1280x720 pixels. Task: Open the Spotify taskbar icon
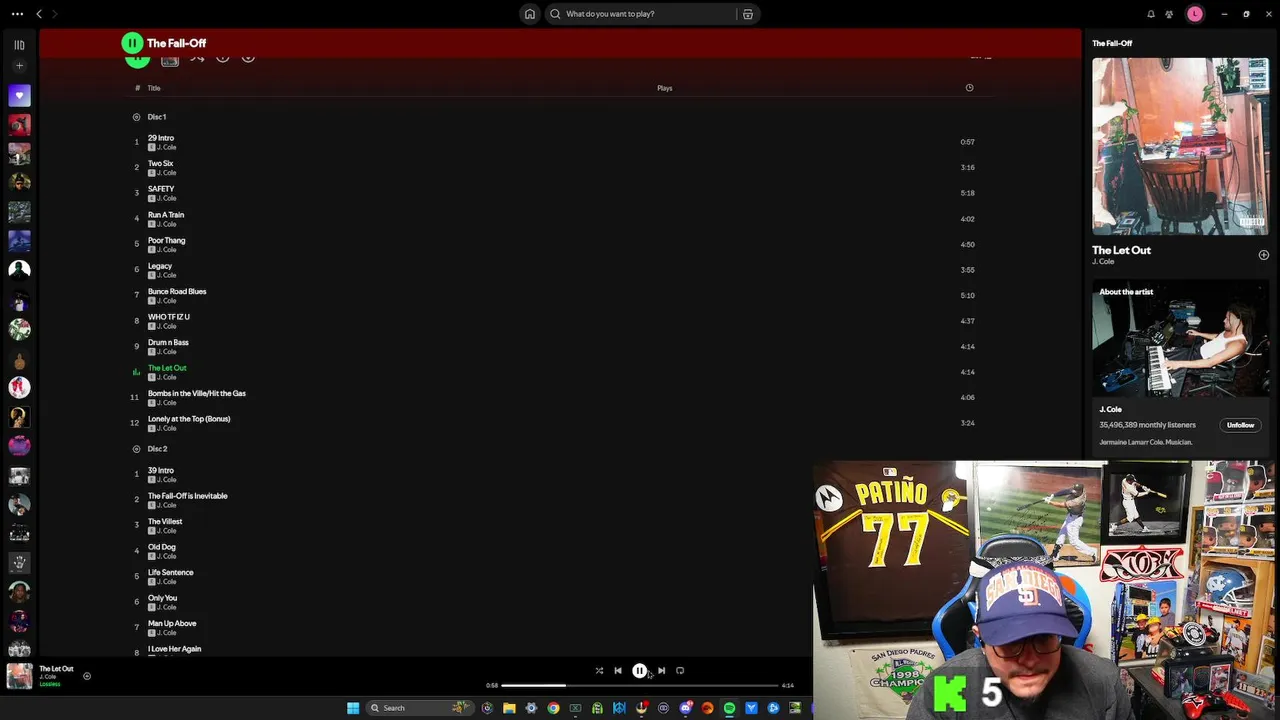(x=729, y=708)
